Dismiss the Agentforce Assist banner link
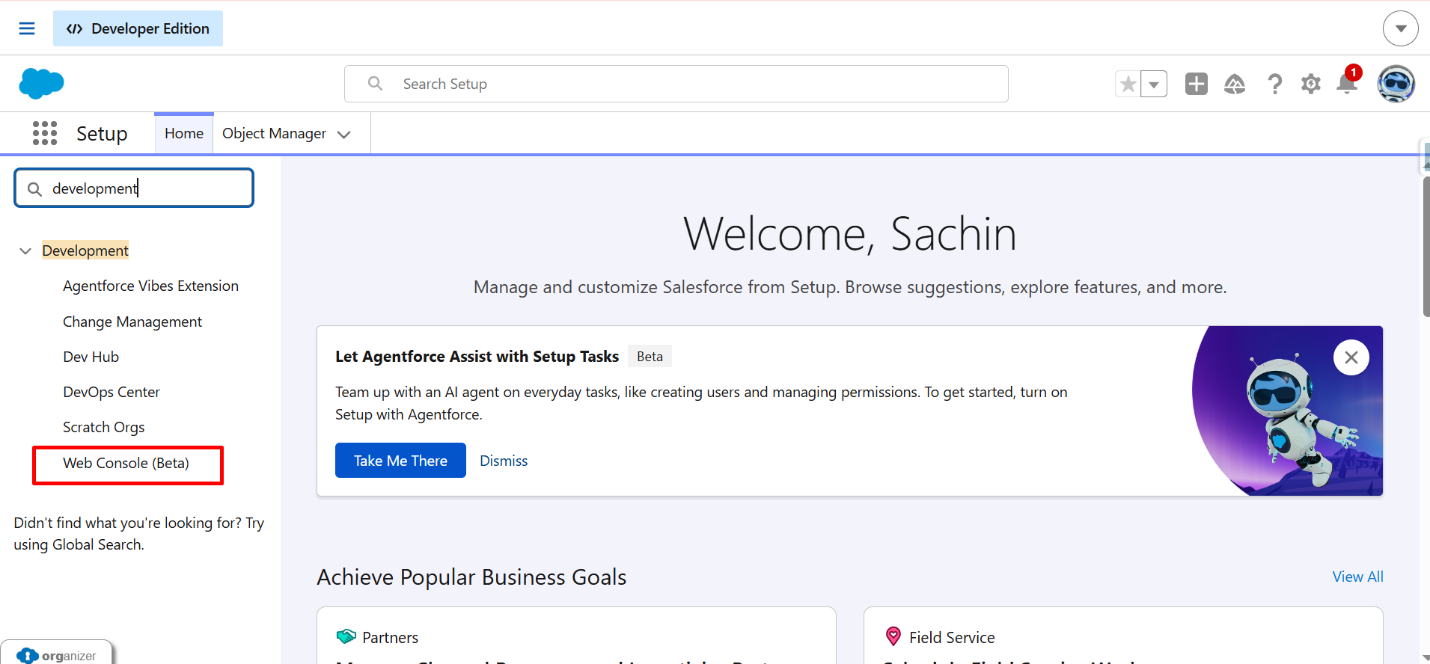This screenshot has height=664, width=1430. click(504, 461)
